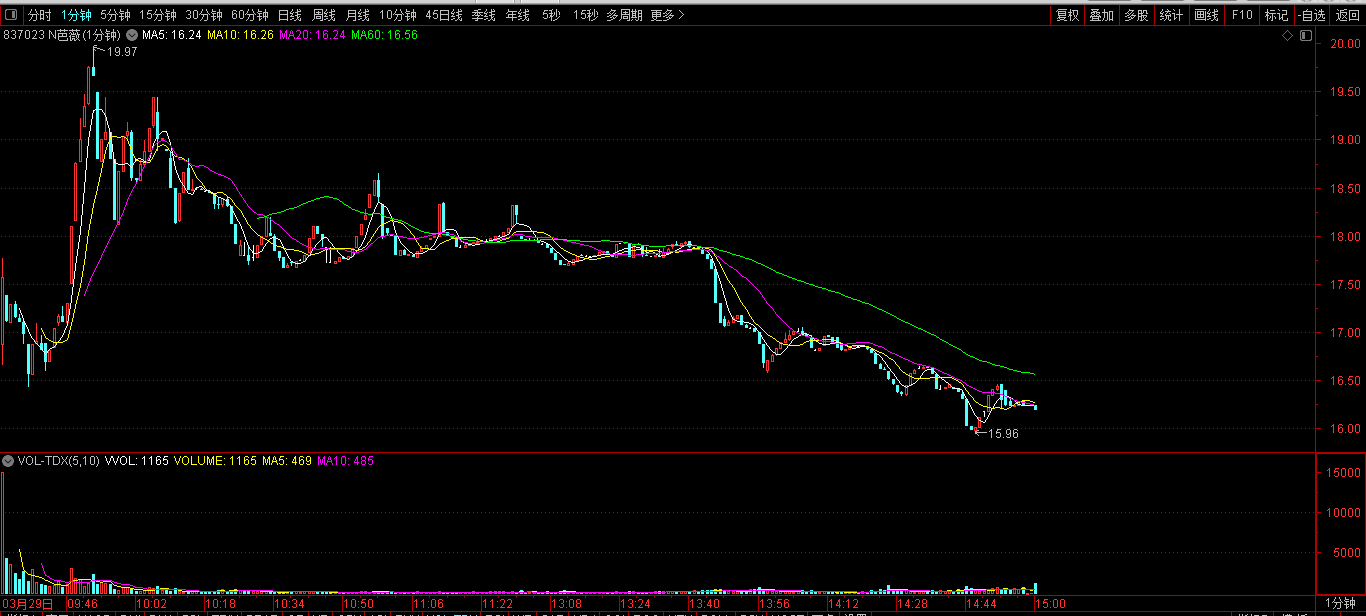
Task: Open the 标记 marking tool
Action: point(1276,15)
